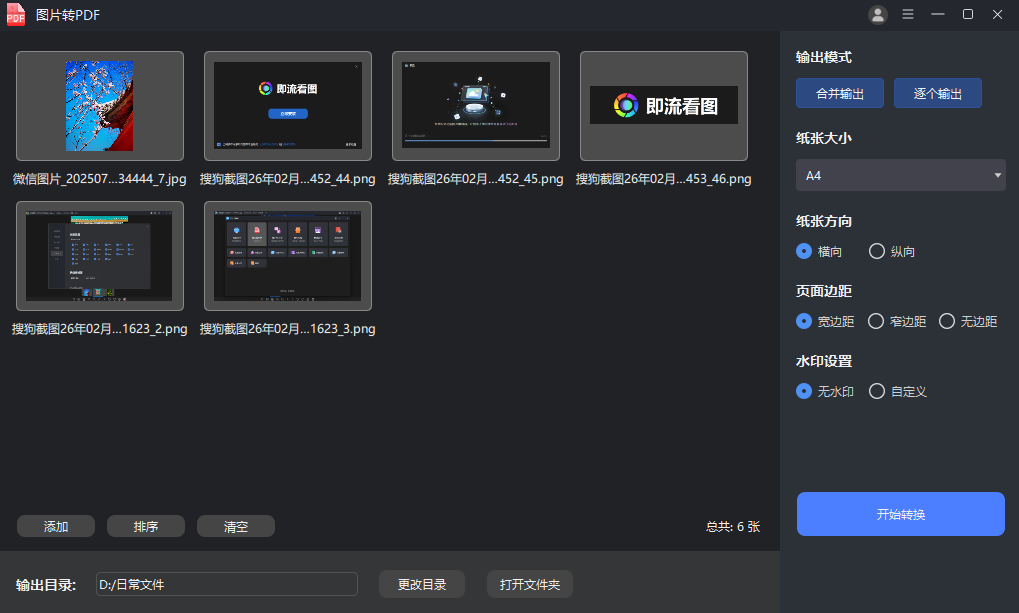Enable 自定义 watermark setting
Viewport: 1019px width, 613px height.
[877, 391]
